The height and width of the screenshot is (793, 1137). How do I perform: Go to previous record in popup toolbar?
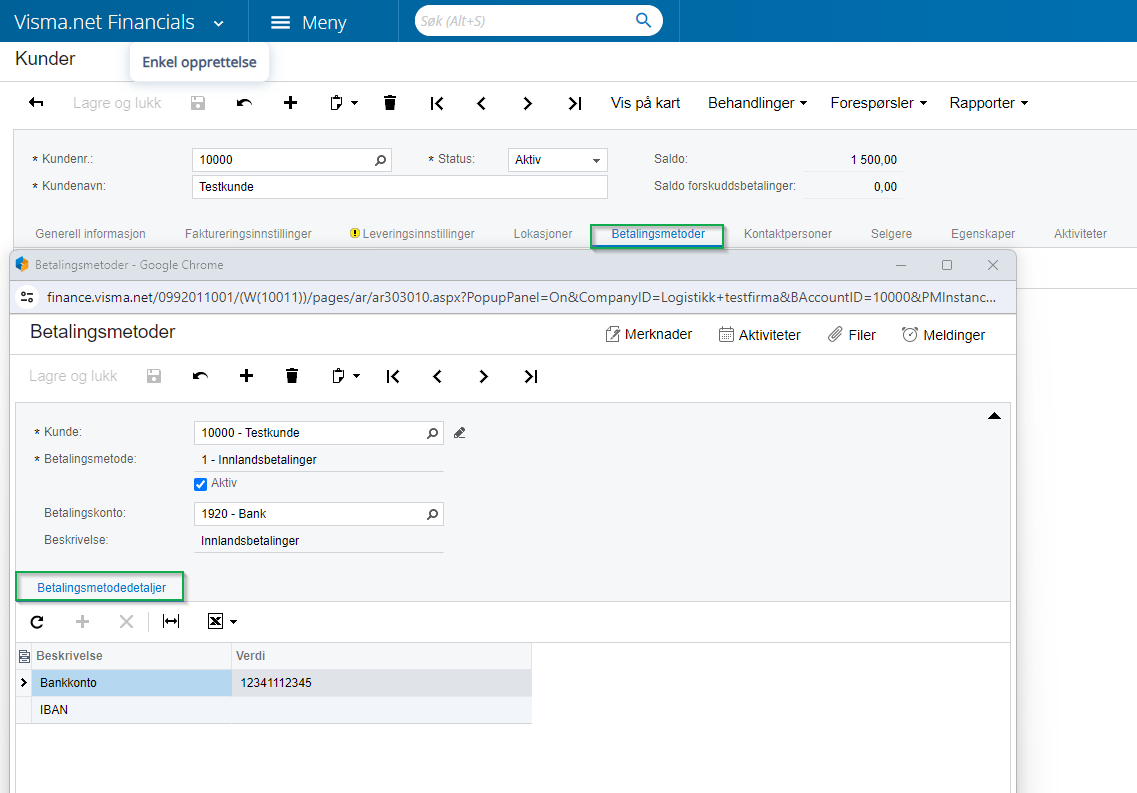point(437,376)
